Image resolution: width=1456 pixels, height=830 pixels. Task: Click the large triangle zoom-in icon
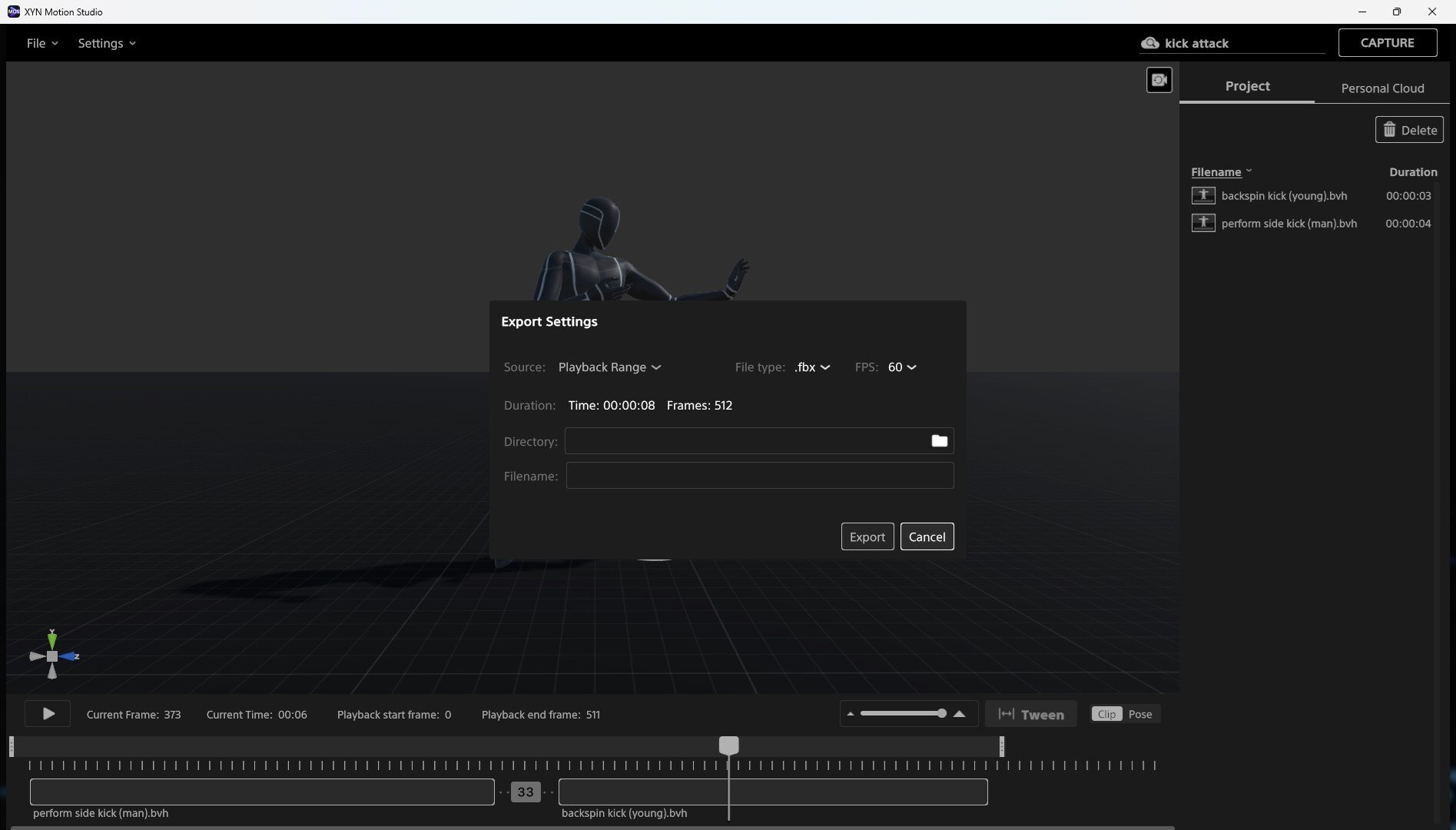pyautogui.click(x=959, y=714)
